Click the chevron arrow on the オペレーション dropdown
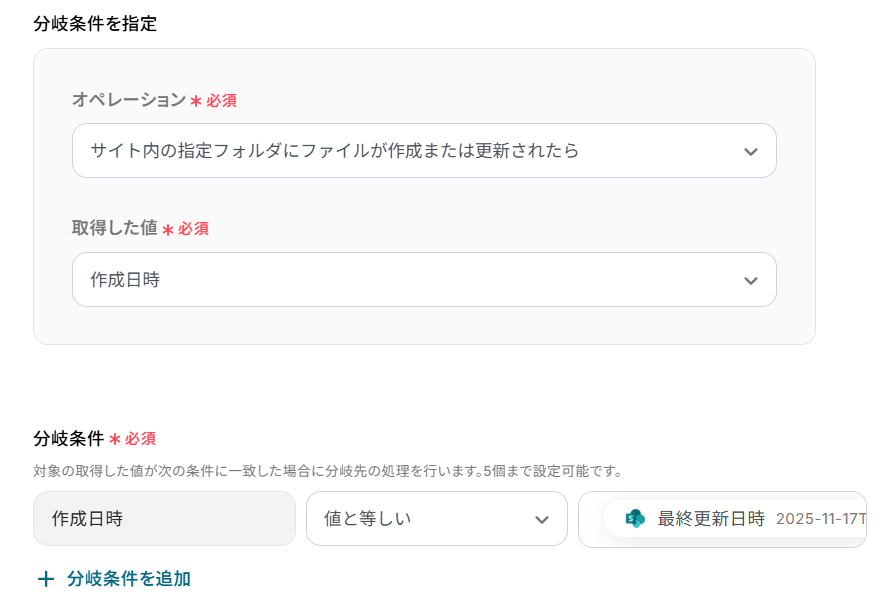The width and height of the screenshot is (888, 601). point(751,152)
